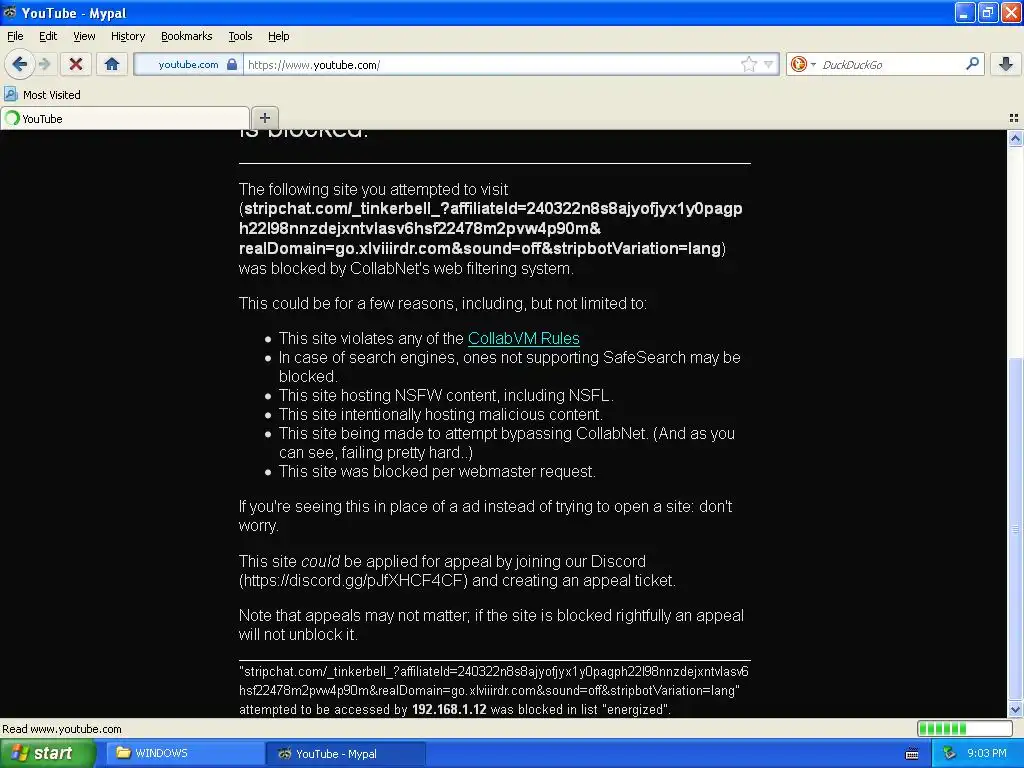Open the File menu
Screen dimensions: 1024x768
(x=15, y=36)
